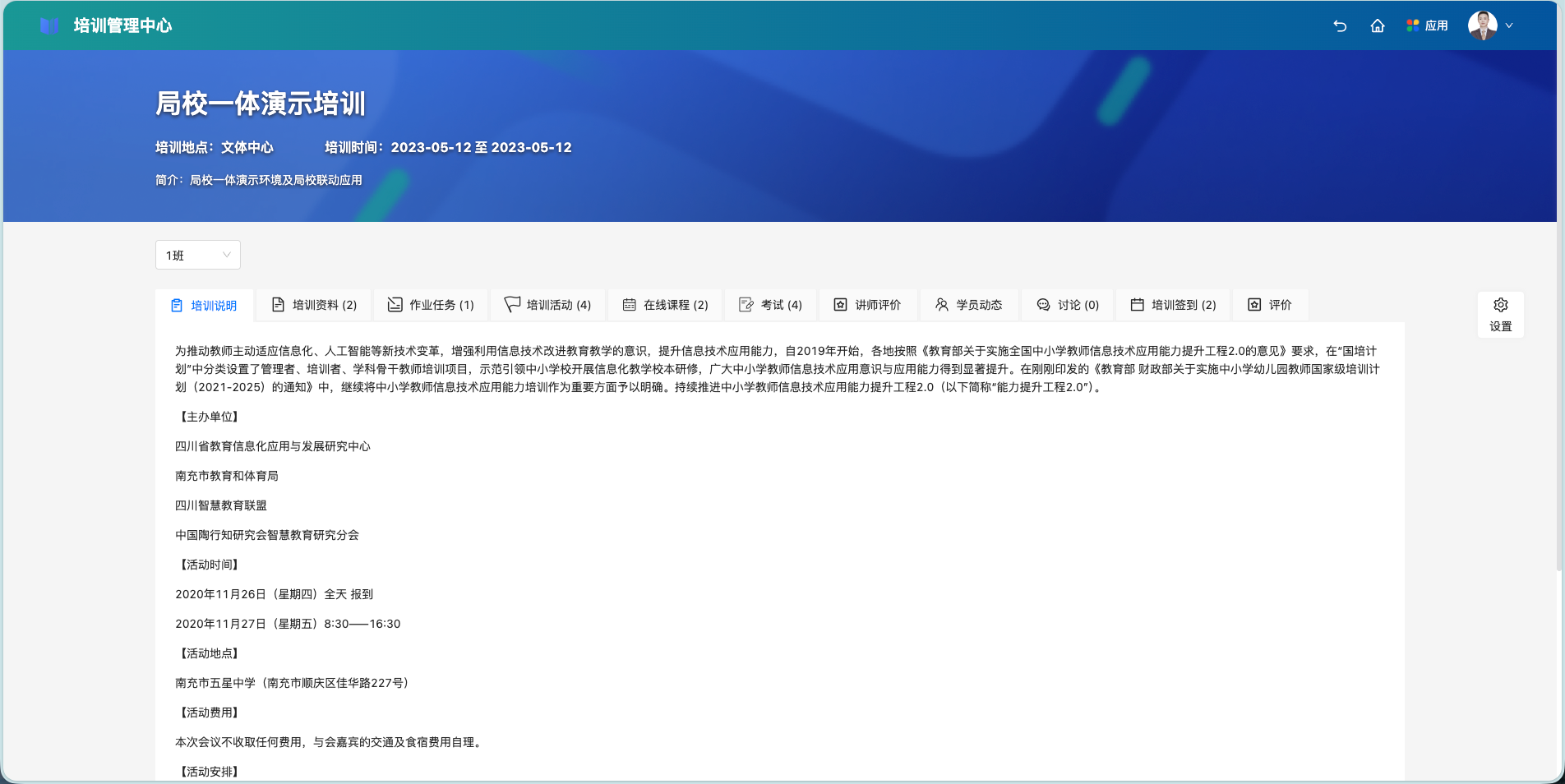The height and width of the screenshot is (784, 1565).
Task: Click the user avatar picture
Action: [1482, 25]
